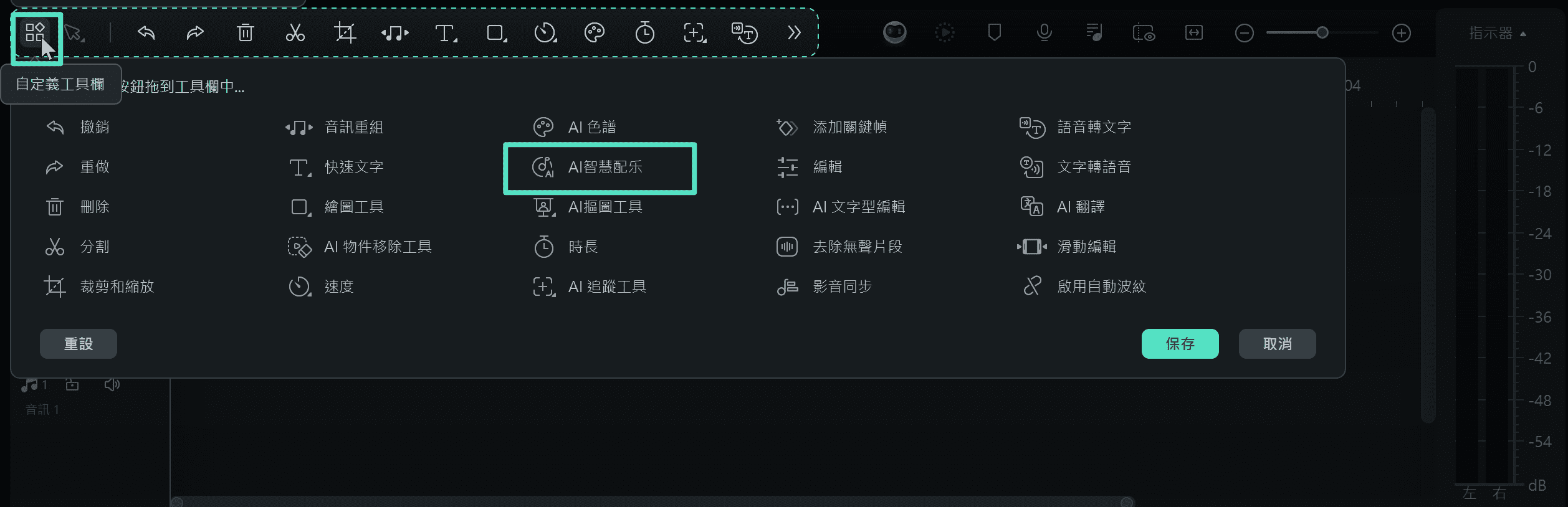The height and width of the screenshot is (507, 1568).
Task: Click the 取消 cancel button
Action: pos(1277,344)
